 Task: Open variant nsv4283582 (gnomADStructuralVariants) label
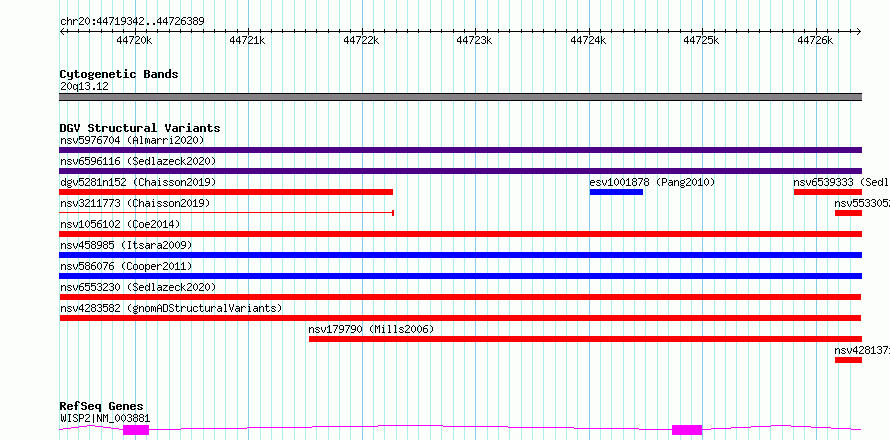(171, 308)
